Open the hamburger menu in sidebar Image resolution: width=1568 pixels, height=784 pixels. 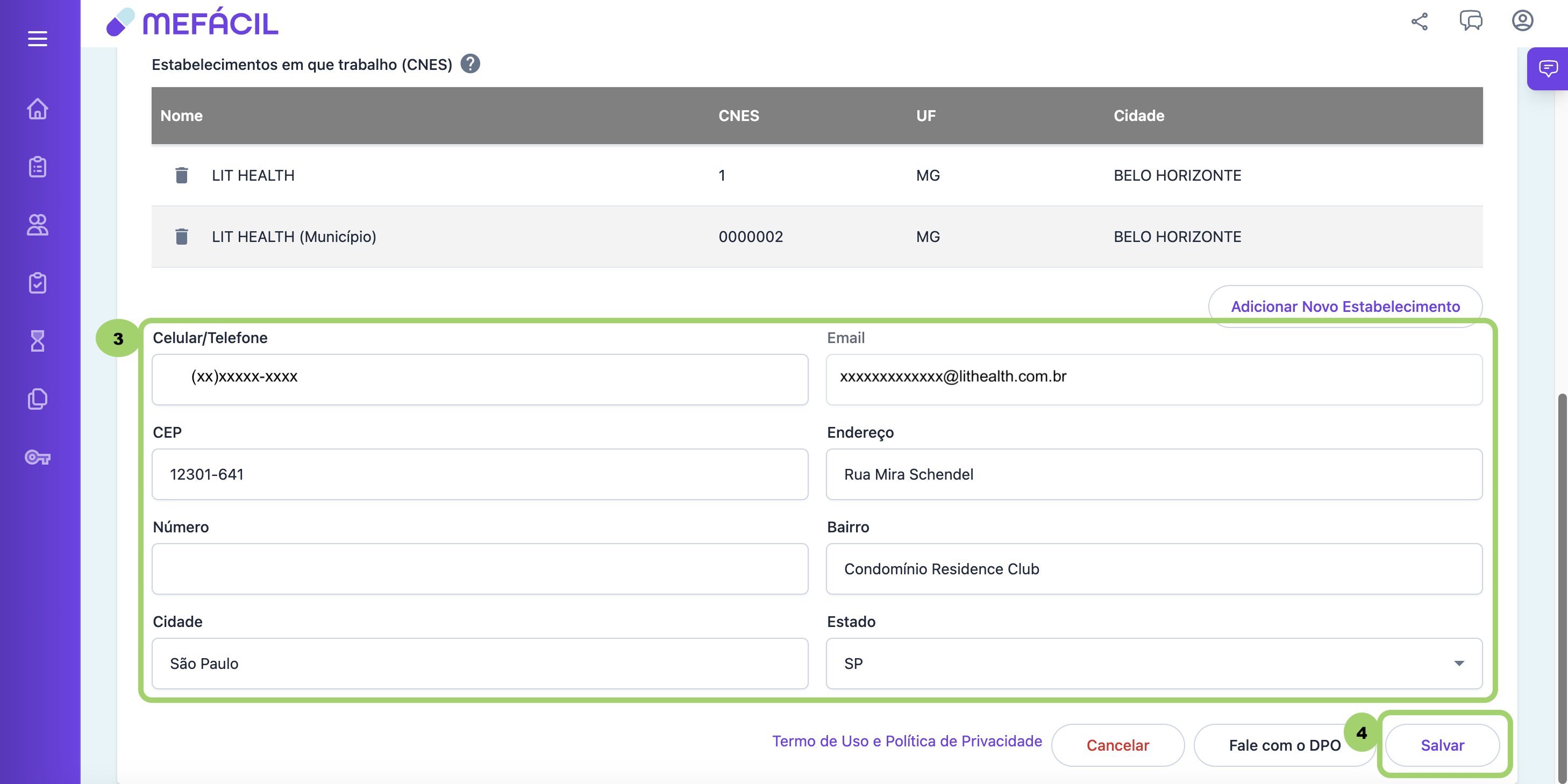click(x=37, y=39)
